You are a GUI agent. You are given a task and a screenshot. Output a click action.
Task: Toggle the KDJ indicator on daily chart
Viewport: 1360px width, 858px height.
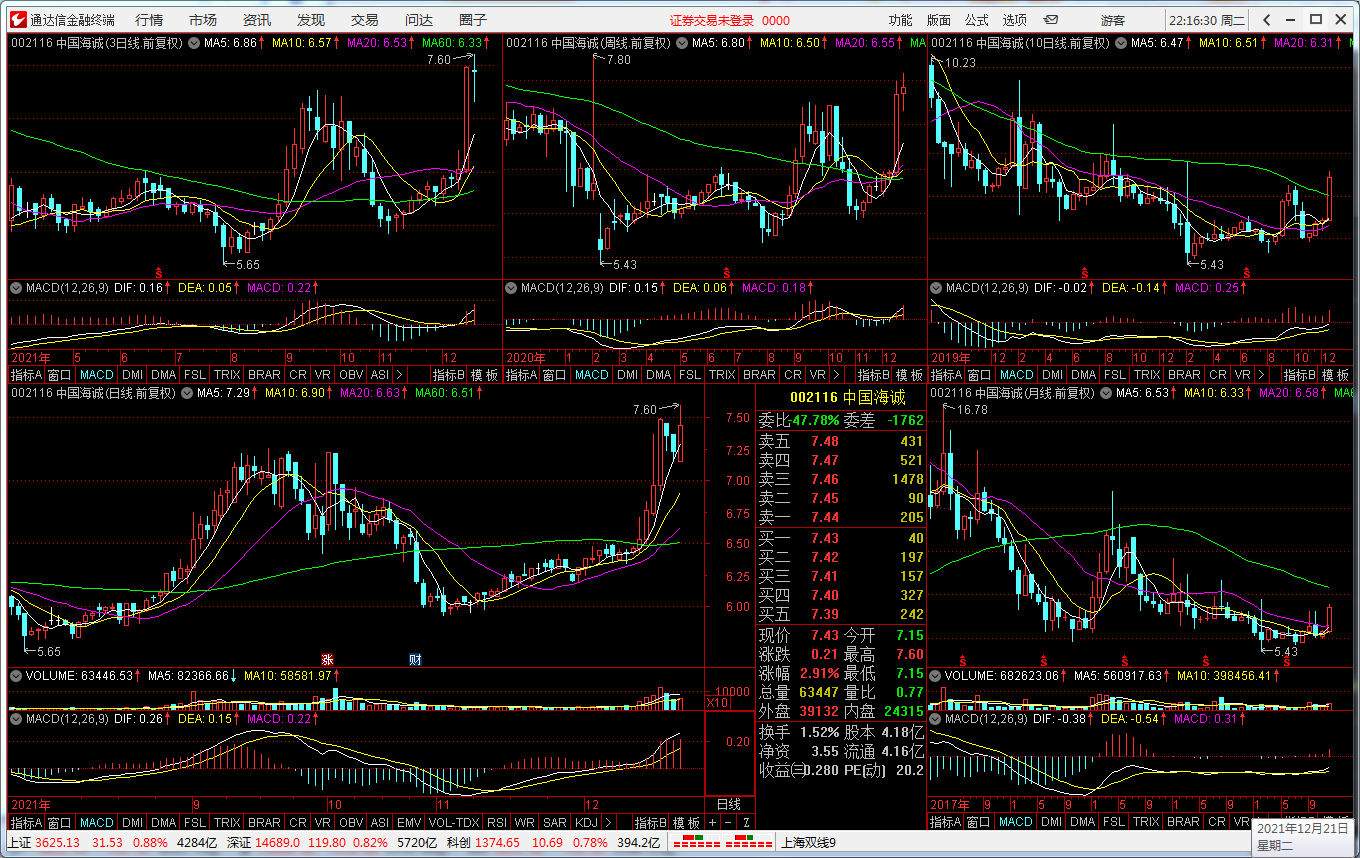pos(587,822)
